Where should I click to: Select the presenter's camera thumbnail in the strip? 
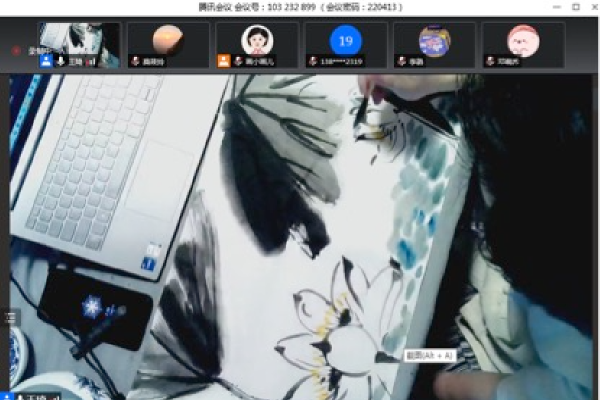pyautogui.click(x=80, y=45)
